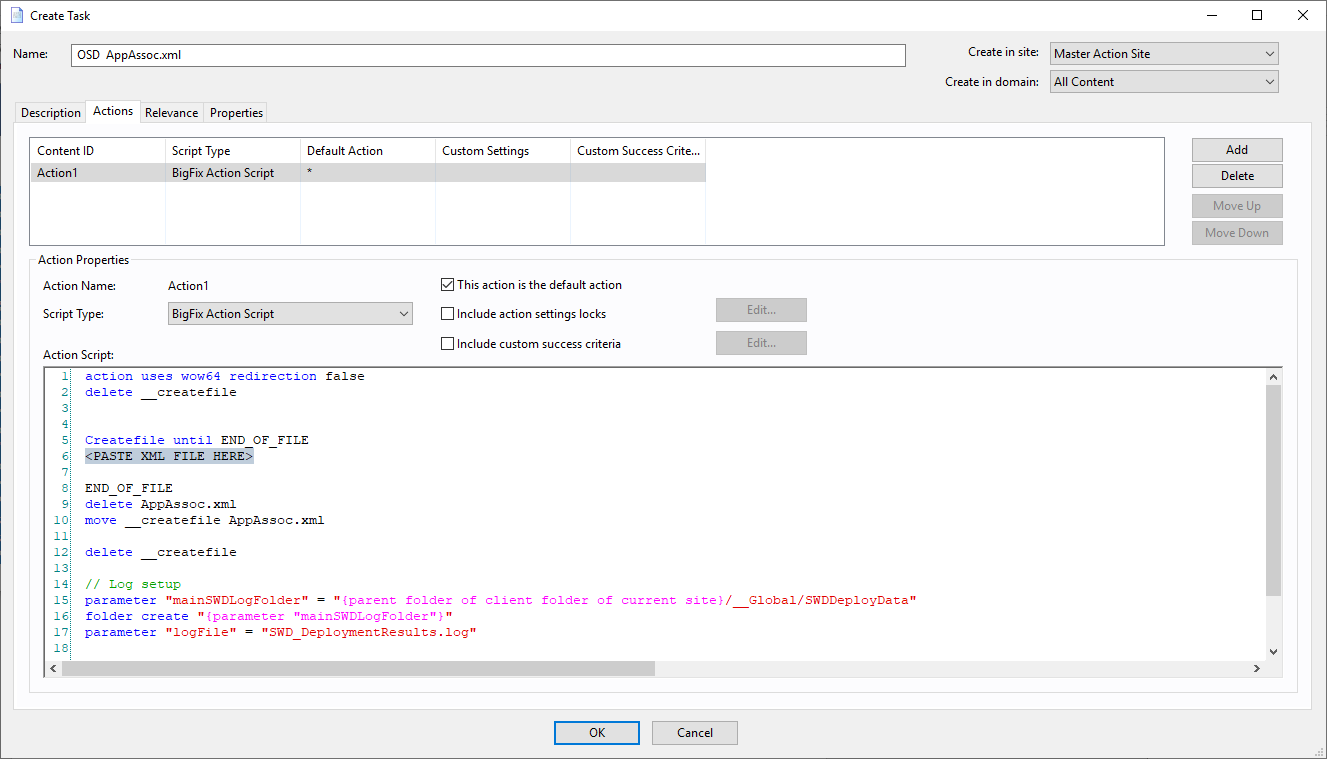
Task: Click the 'parameter "mainSWDLogFolder"' script line
Action: (x=501, y=600)
